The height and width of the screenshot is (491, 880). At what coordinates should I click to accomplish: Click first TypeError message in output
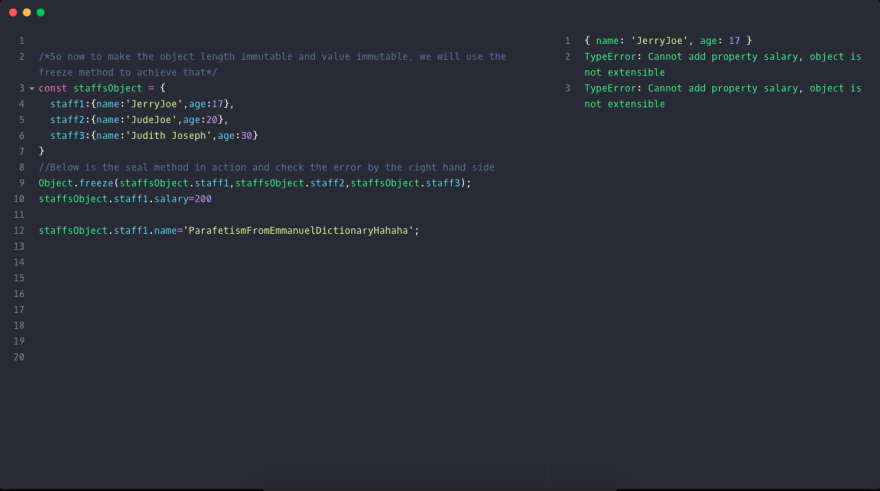coord(723,65)
